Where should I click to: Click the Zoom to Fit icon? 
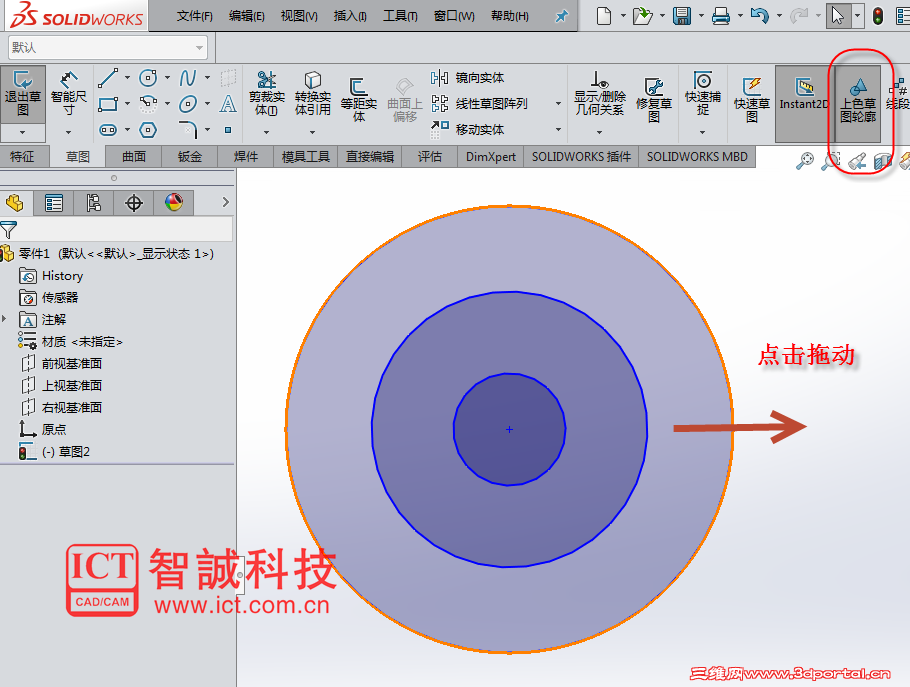(x=804, y=161)
